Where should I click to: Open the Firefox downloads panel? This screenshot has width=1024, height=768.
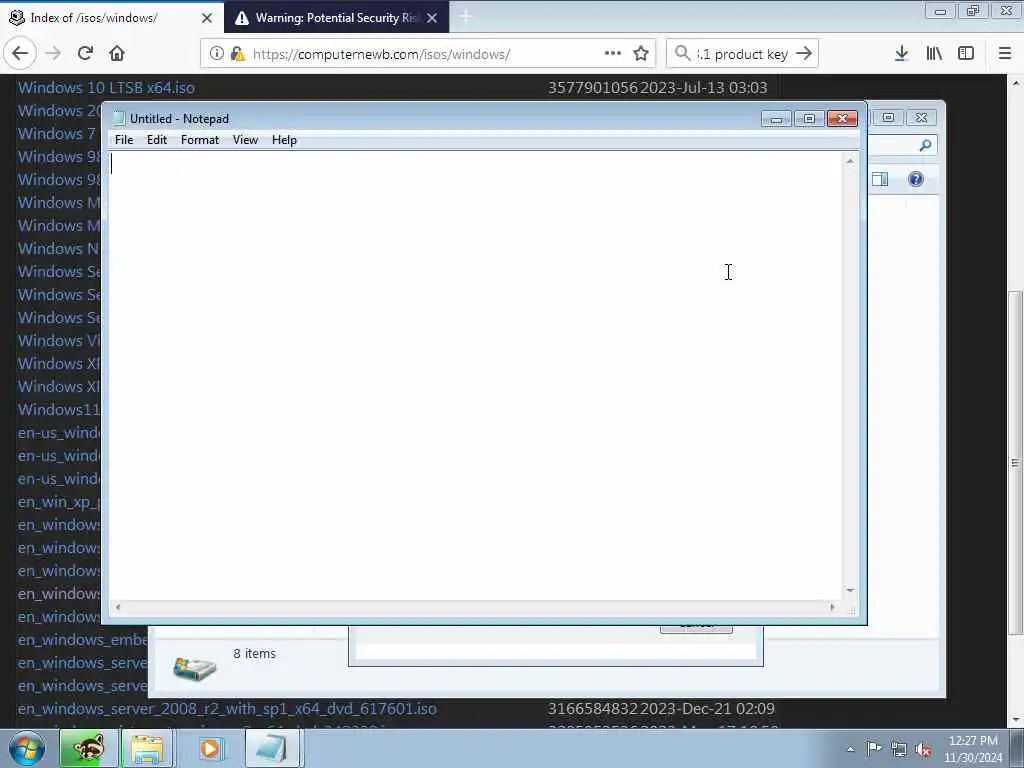(901, 54)
